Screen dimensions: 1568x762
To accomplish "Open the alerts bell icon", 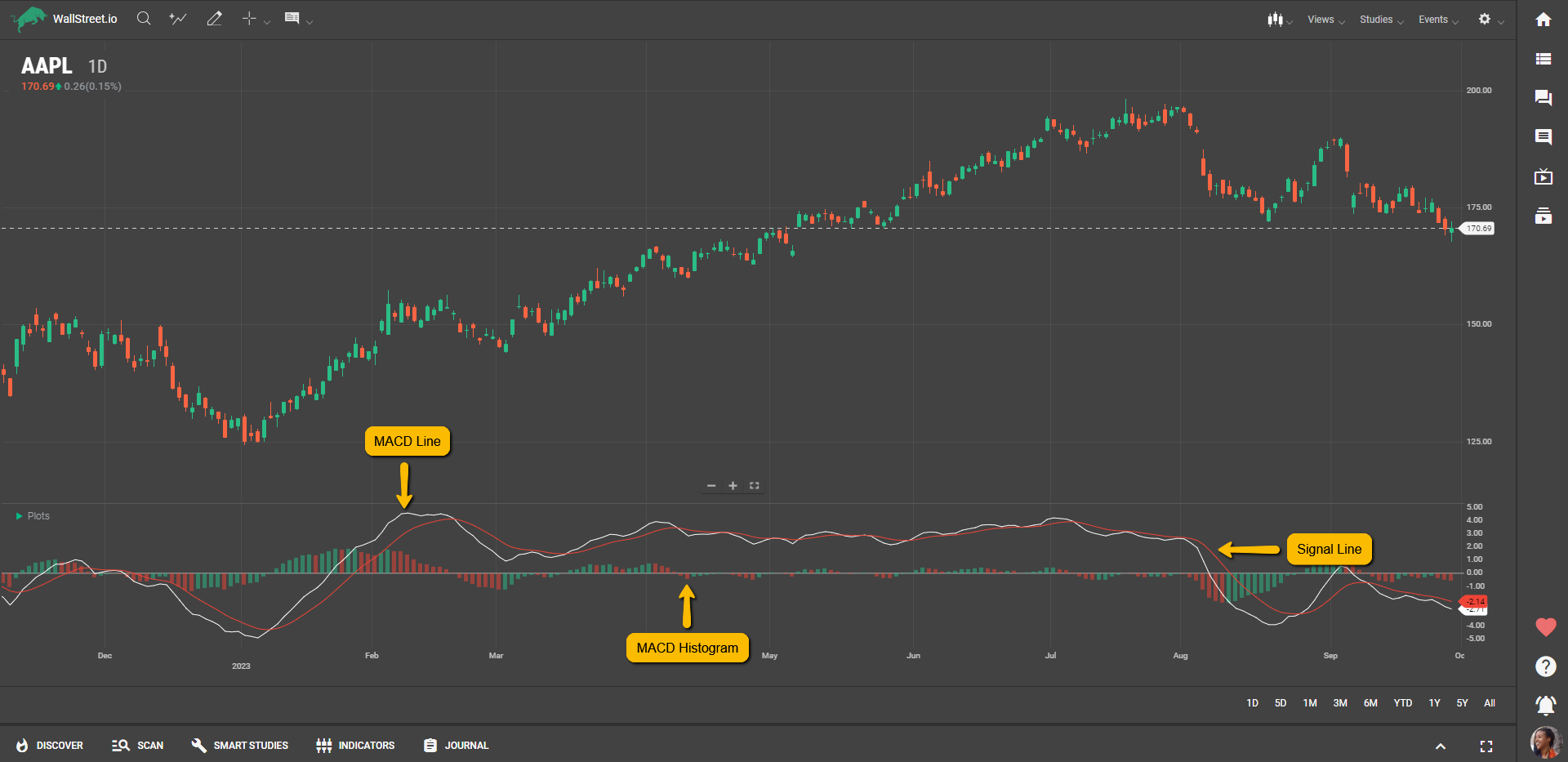I will pos(1546,705).
